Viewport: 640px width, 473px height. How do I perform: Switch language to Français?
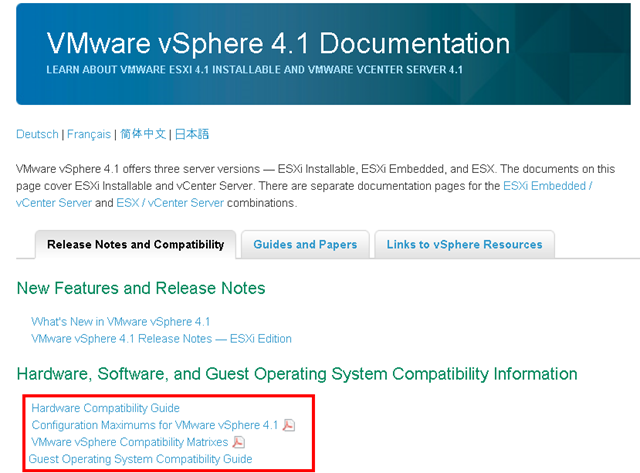click(89, 134)
